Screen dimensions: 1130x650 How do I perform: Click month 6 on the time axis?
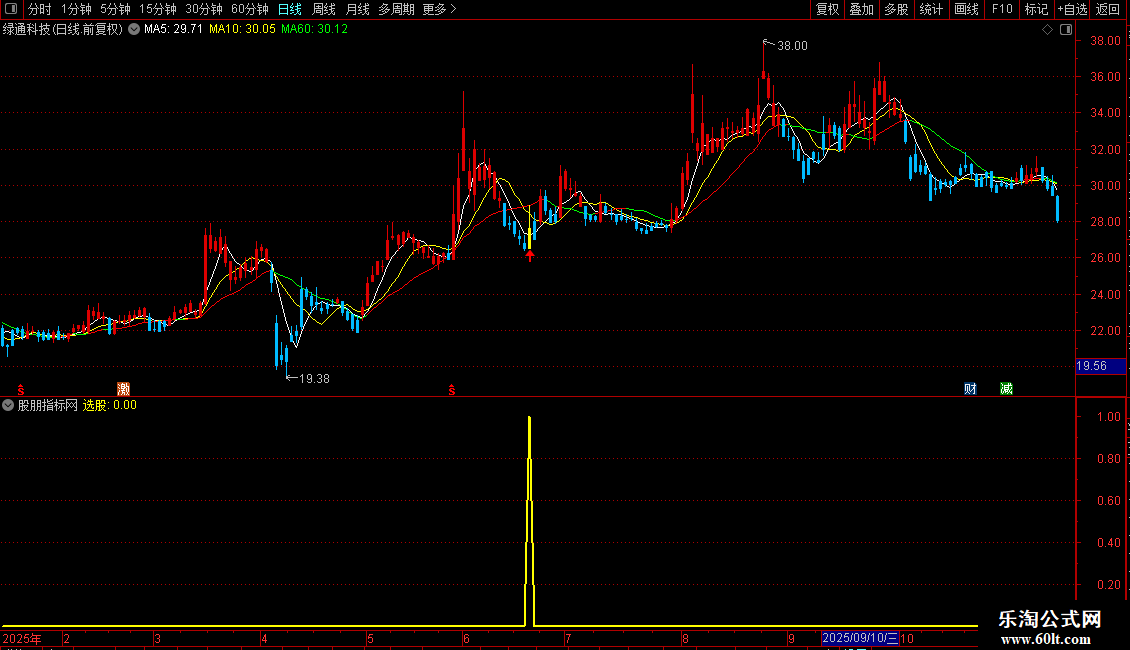[x=467, y=639]
